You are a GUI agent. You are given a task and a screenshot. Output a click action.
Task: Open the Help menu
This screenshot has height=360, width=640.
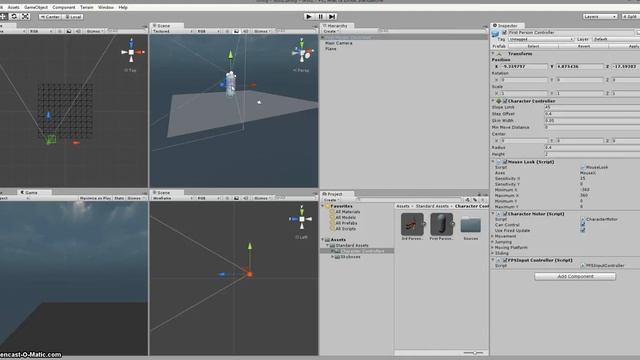123,7
